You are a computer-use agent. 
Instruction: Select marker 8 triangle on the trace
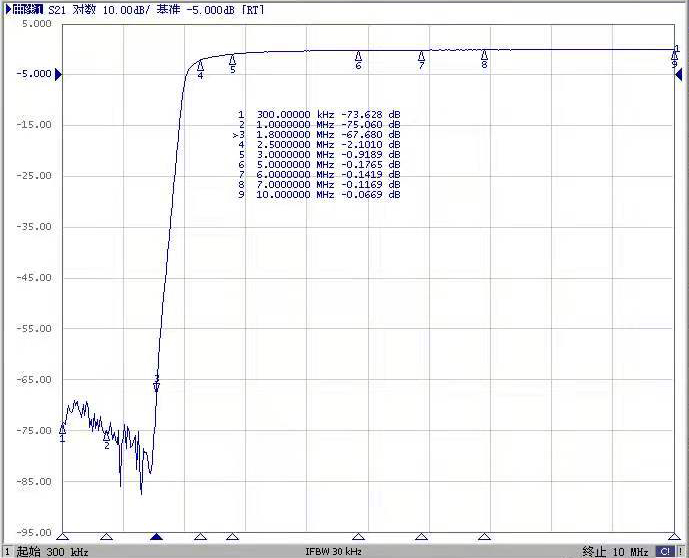click(x=484, y=56)
